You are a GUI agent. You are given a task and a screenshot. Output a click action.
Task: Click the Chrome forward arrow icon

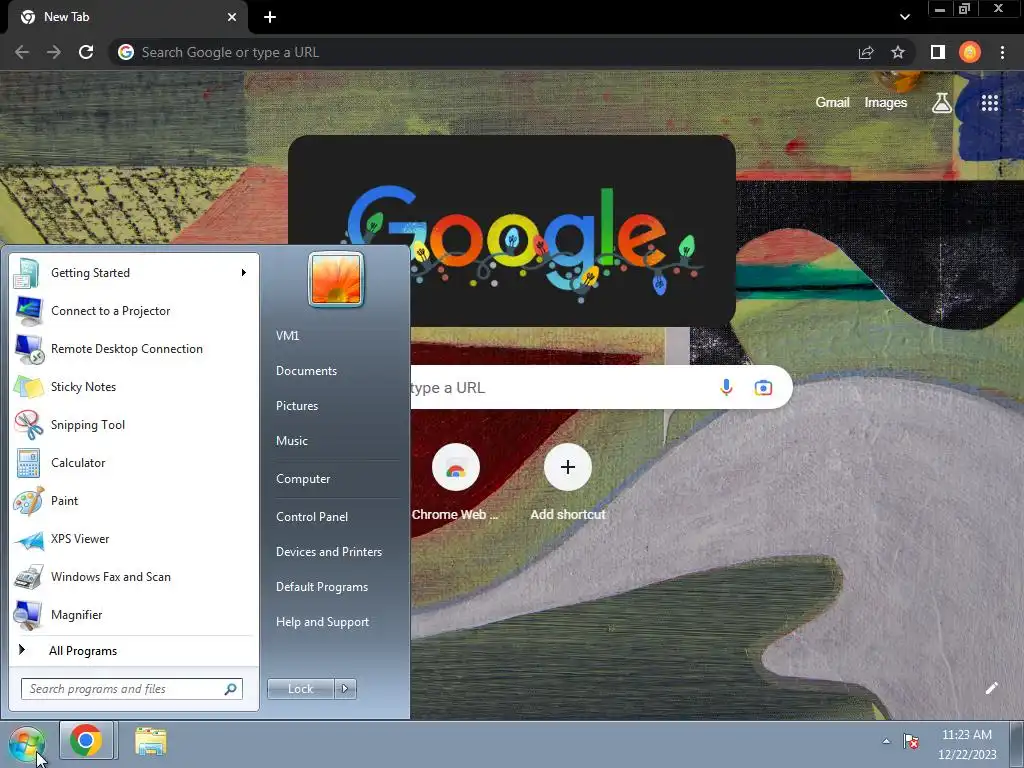[x=54, y=52]
